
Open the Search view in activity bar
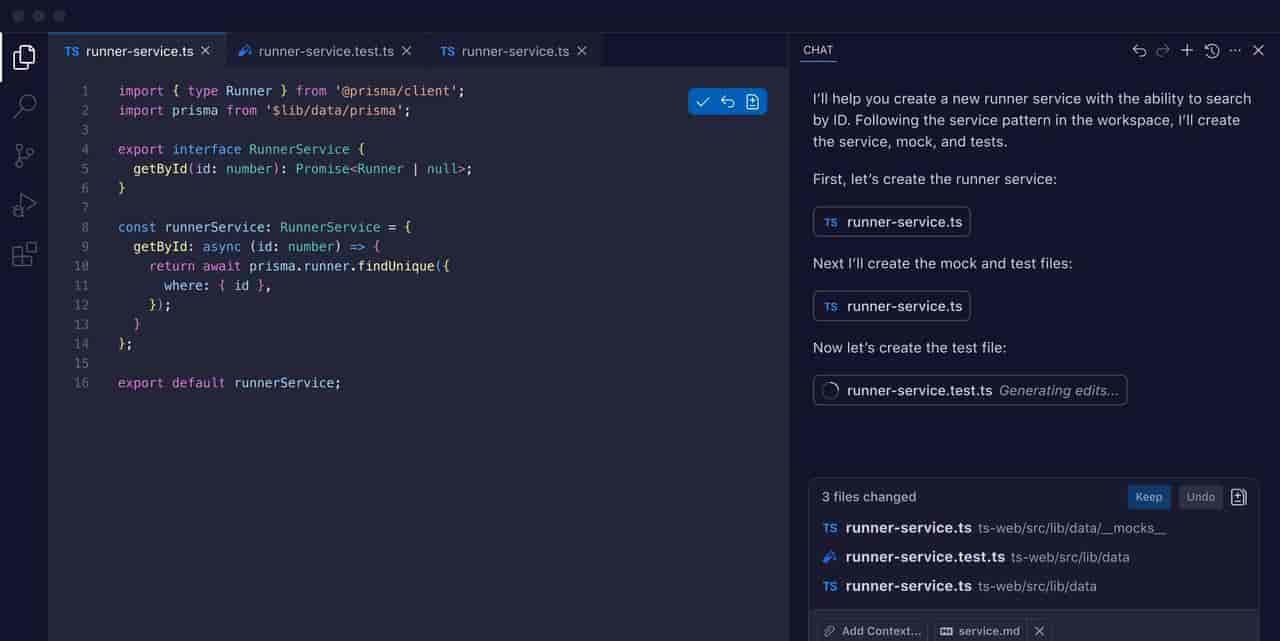tap(24, 106)
